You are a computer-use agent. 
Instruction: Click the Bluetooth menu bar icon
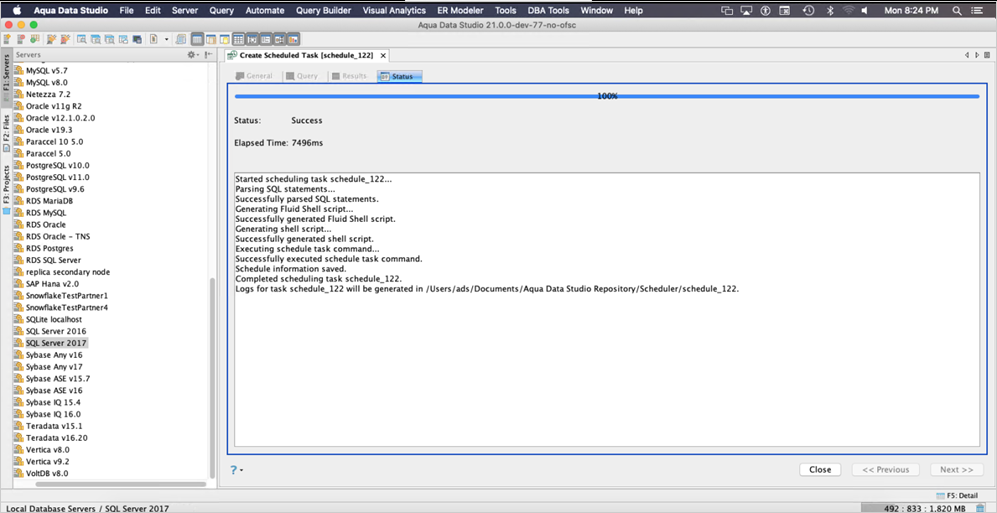point(830,11)
